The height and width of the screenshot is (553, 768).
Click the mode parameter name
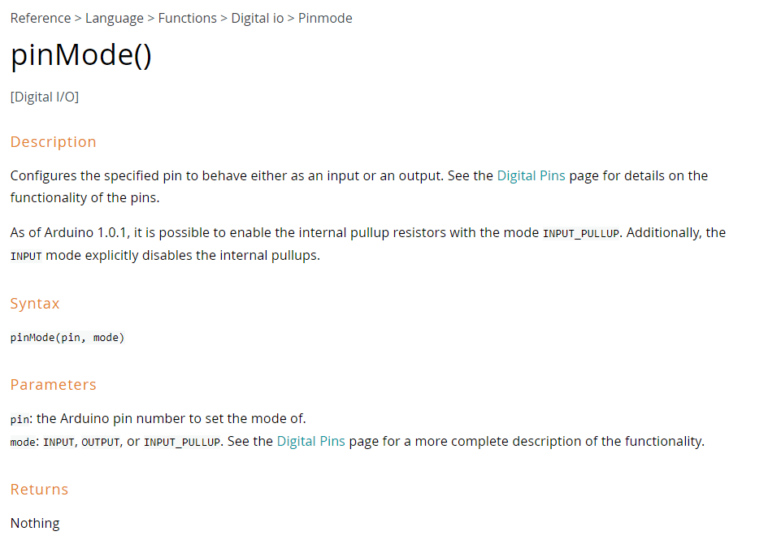tap(22, 442)
